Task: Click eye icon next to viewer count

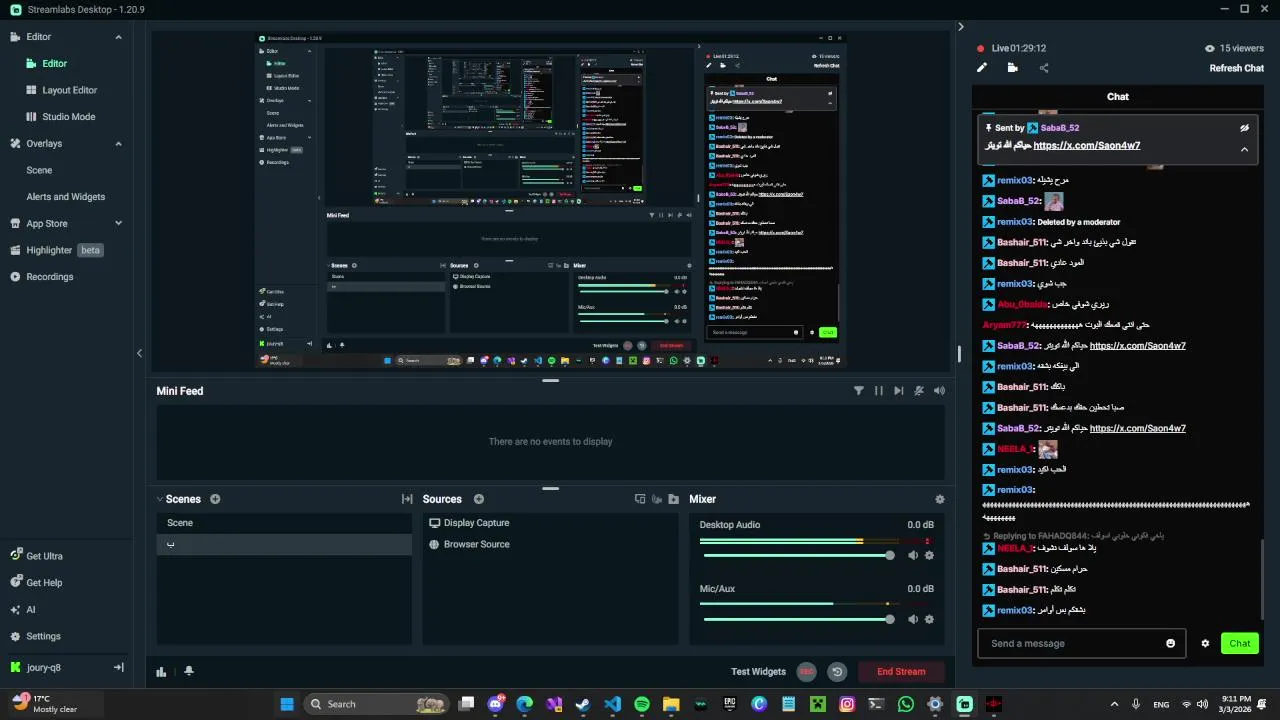Action: 1210,48
